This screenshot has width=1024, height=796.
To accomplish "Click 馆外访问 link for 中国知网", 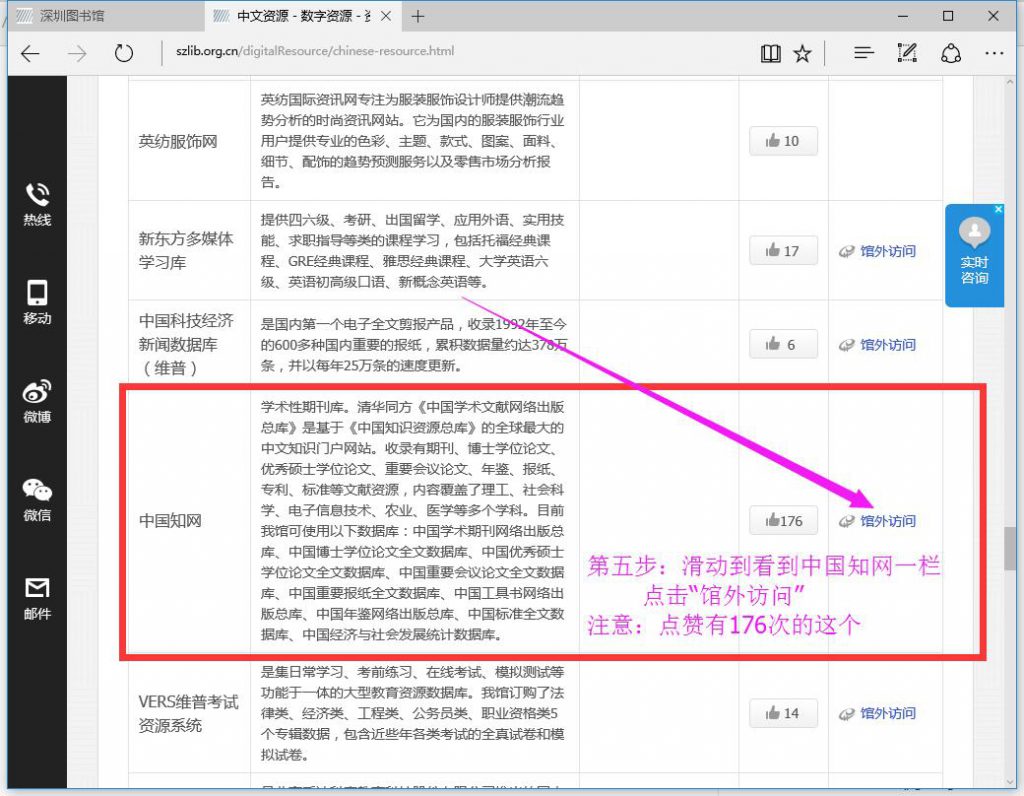I will [x=887, y=521].
